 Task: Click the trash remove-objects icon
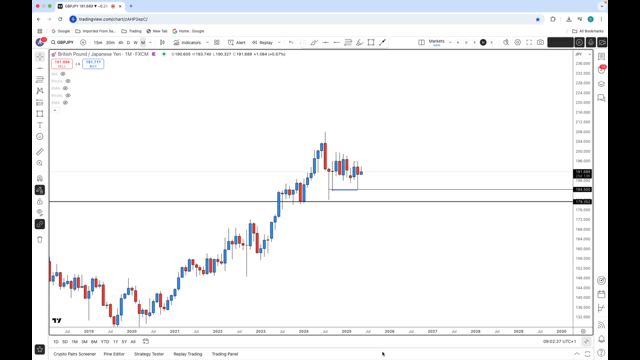click(x=40, y=240)
